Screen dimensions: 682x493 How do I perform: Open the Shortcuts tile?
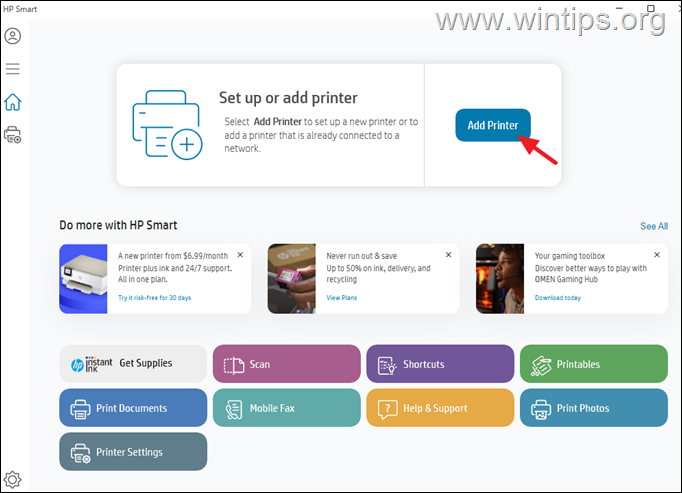(440, 364)
